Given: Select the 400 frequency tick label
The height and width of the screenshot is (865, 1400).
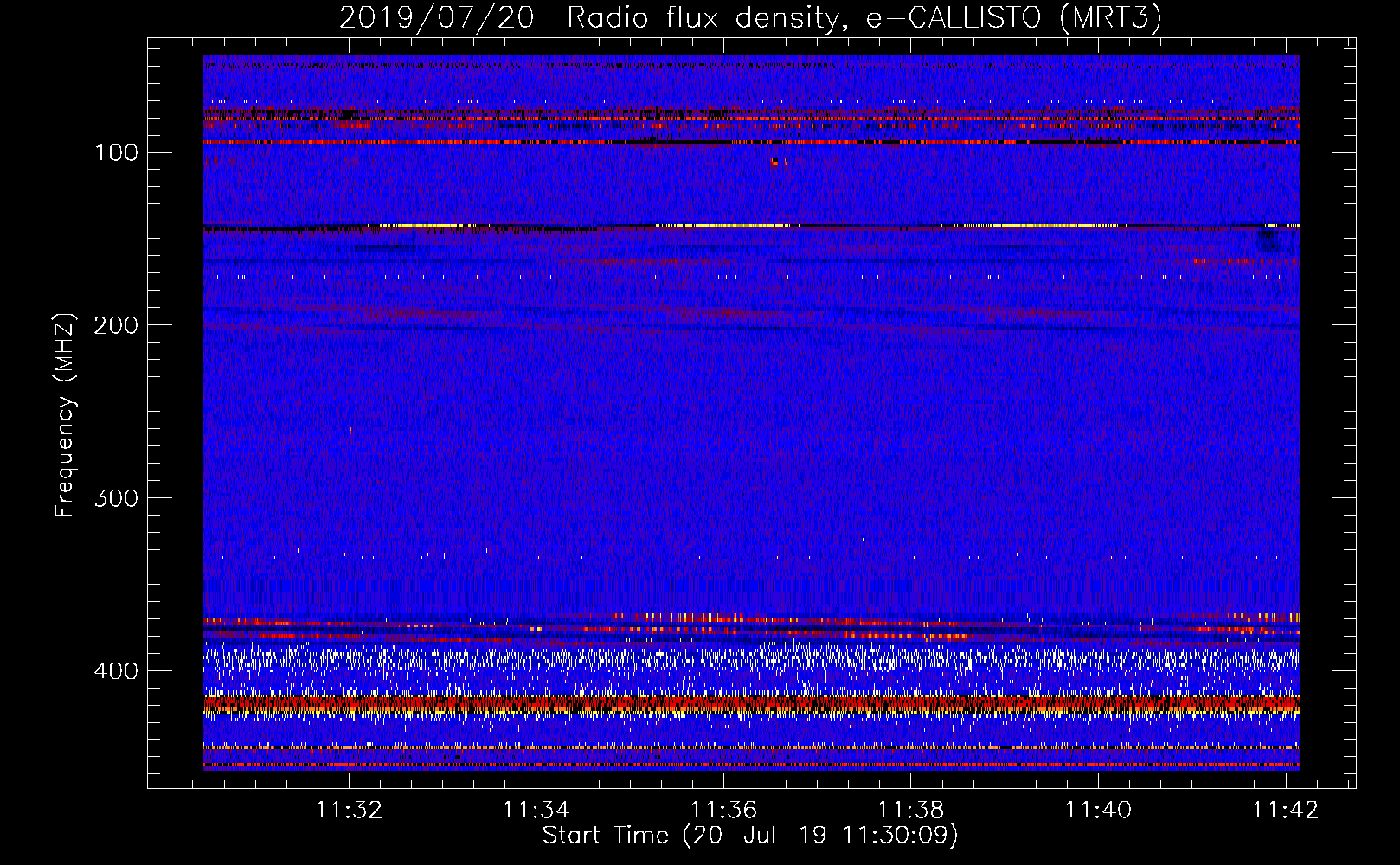Looking at the screenshot, I should (117, 671).
